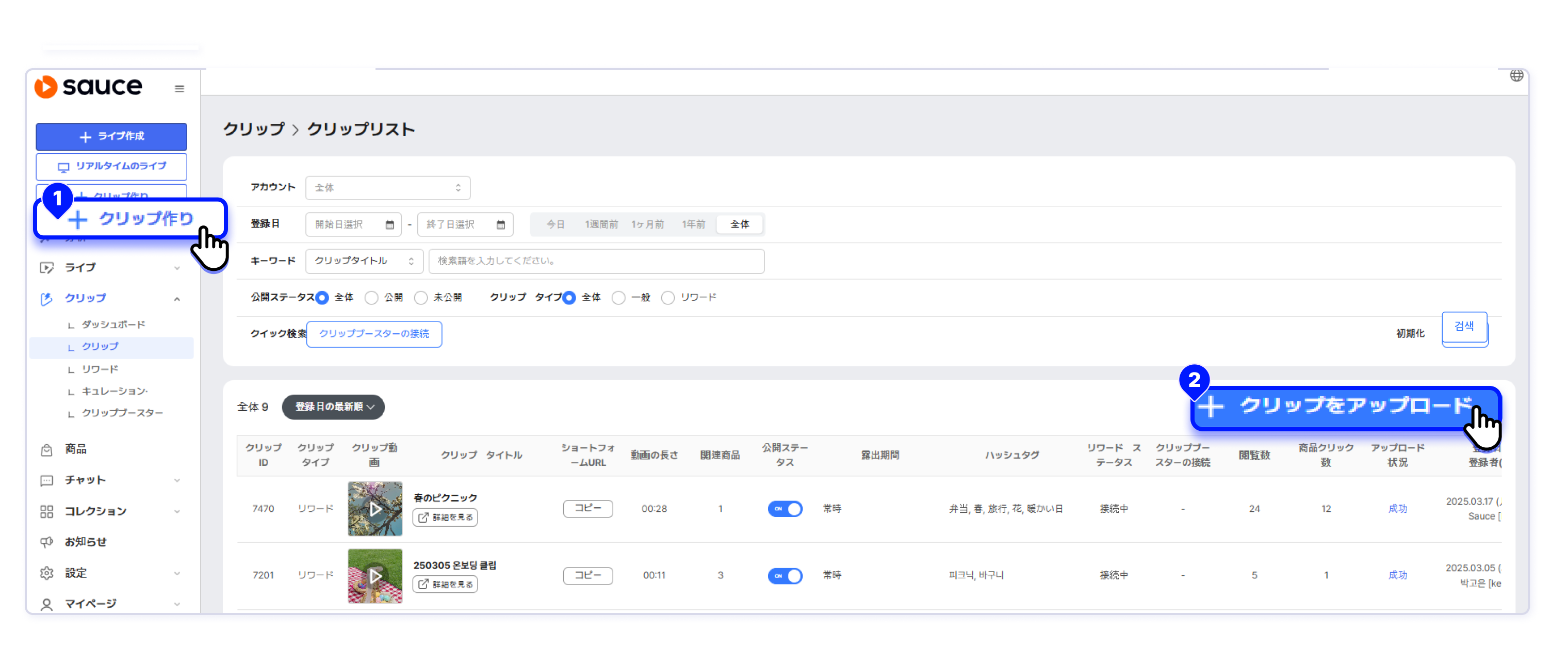Click the keyword search input field
This screenshot has height=648, width=1568.
click(x=596, y=261)
